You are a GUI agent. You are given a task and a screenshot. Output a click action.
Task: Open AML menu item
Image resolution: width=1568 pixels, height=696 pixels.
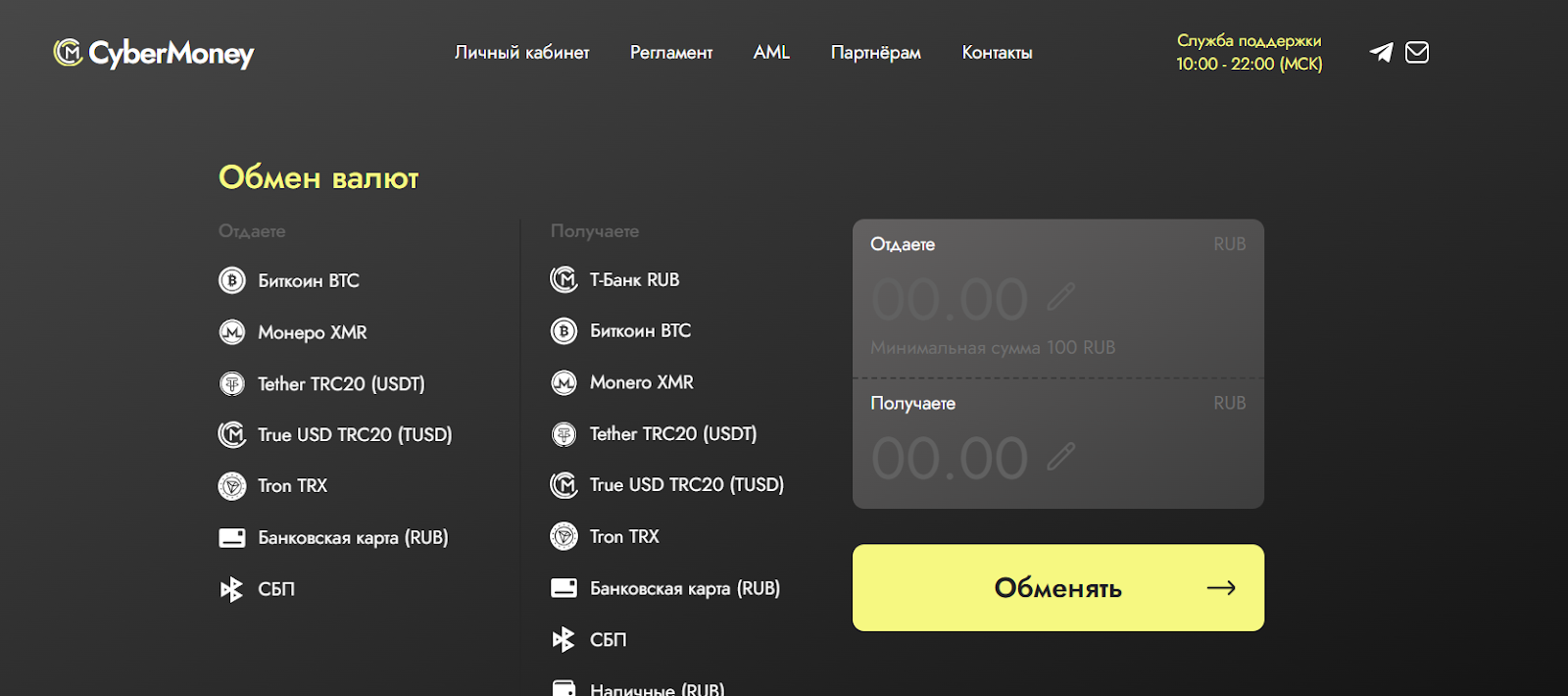click(771, 52)
